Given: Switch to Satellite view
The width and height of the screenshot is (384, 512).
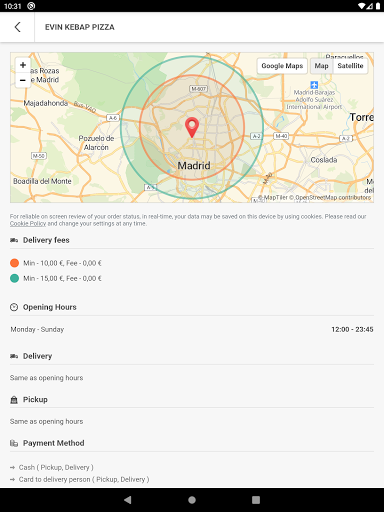Looking at the screenshot, I should (x=350, y=66).
